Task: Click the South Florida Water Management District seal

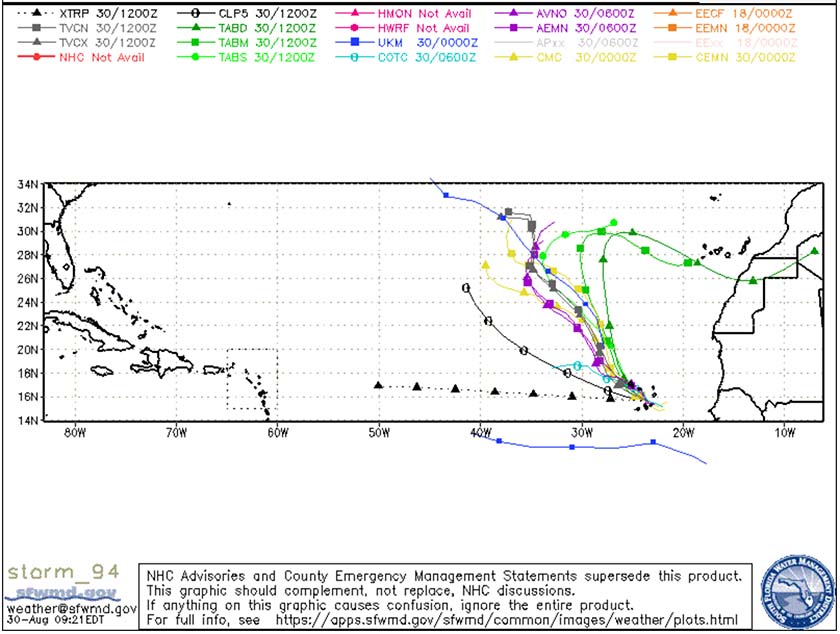Action: (796, 592)
